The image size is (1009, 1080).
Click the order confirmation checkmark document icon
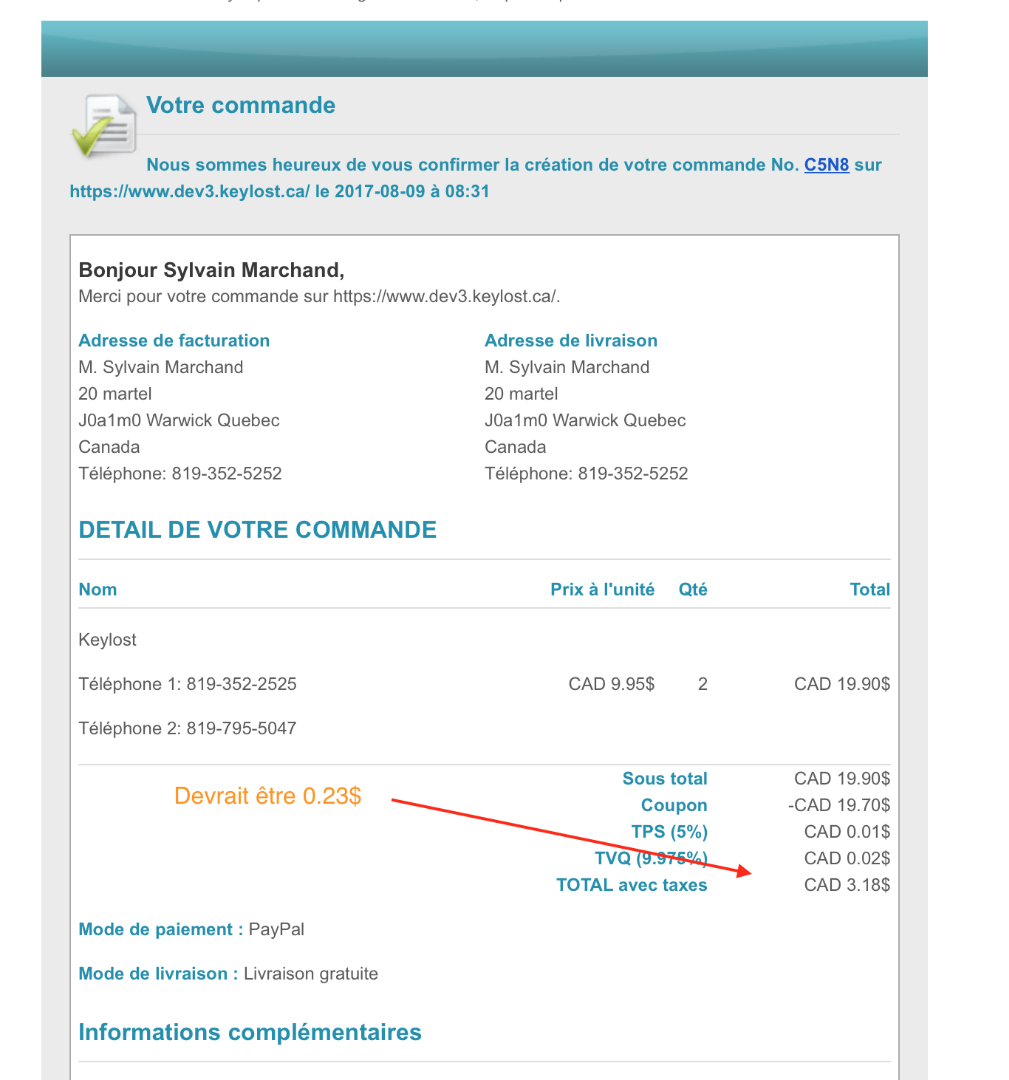coord(104,126)
